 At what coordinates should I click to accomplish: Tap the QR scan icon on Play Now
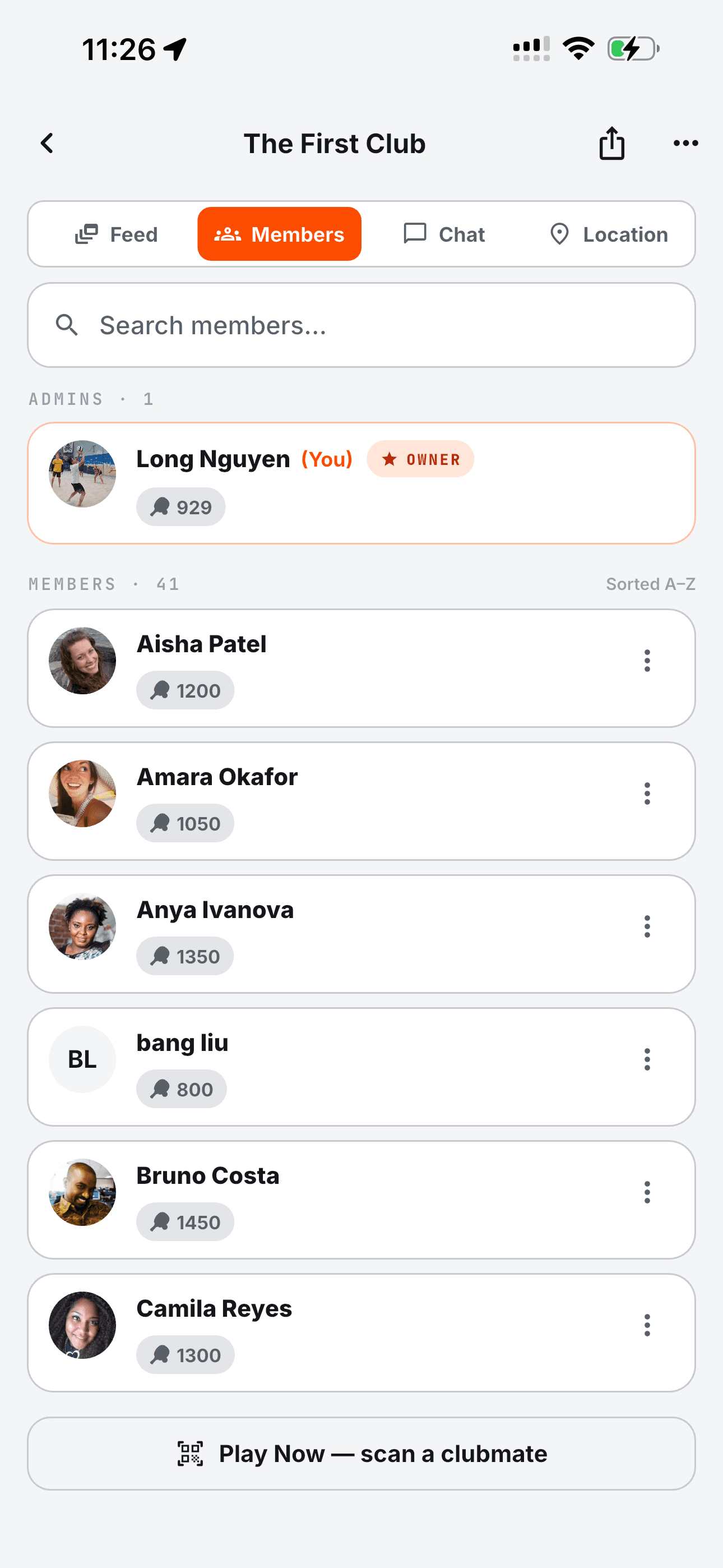point(190,1454)
